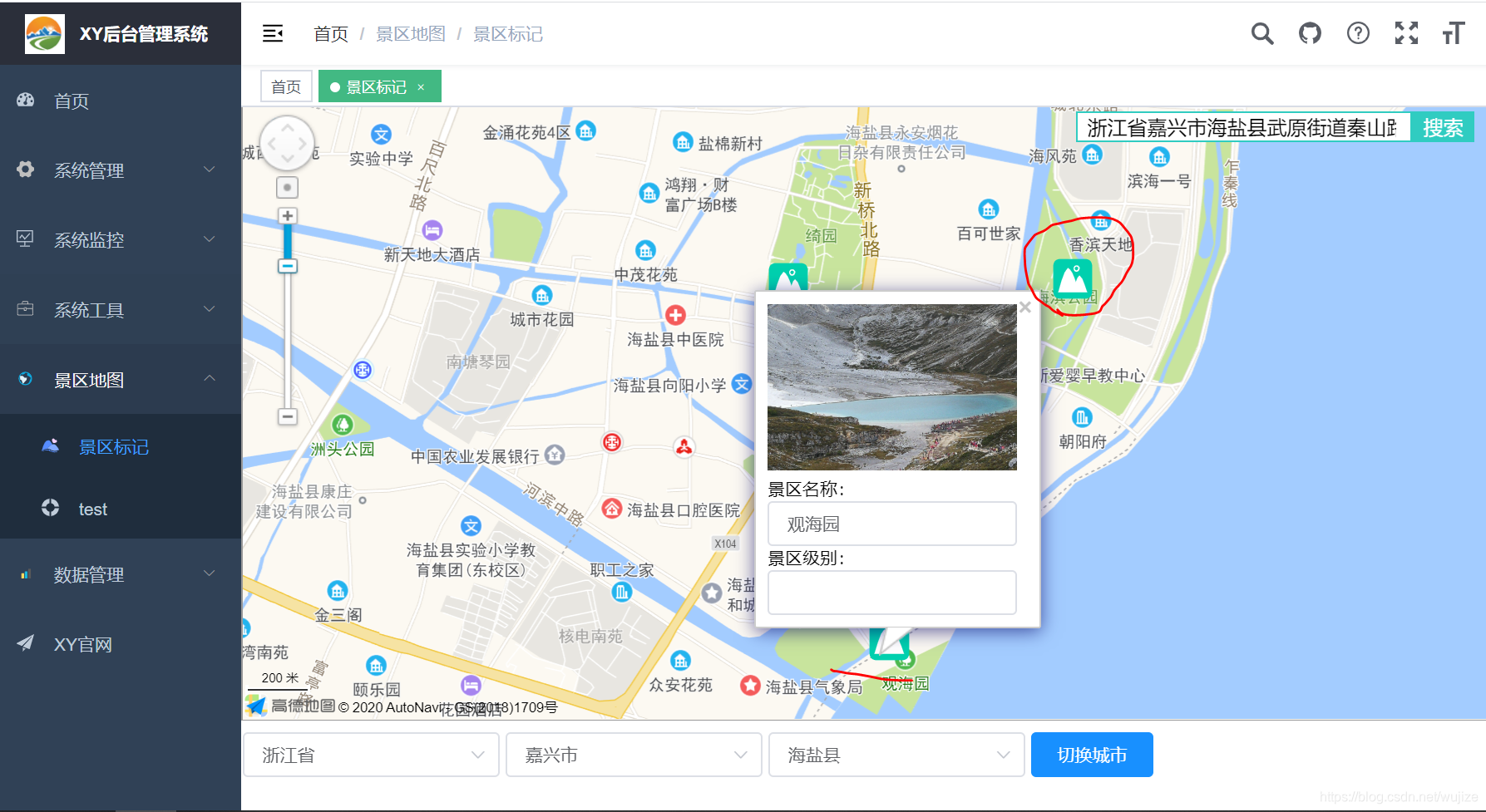
Task: Click the 盐棉新村 residence map icon
Action: 683,141
